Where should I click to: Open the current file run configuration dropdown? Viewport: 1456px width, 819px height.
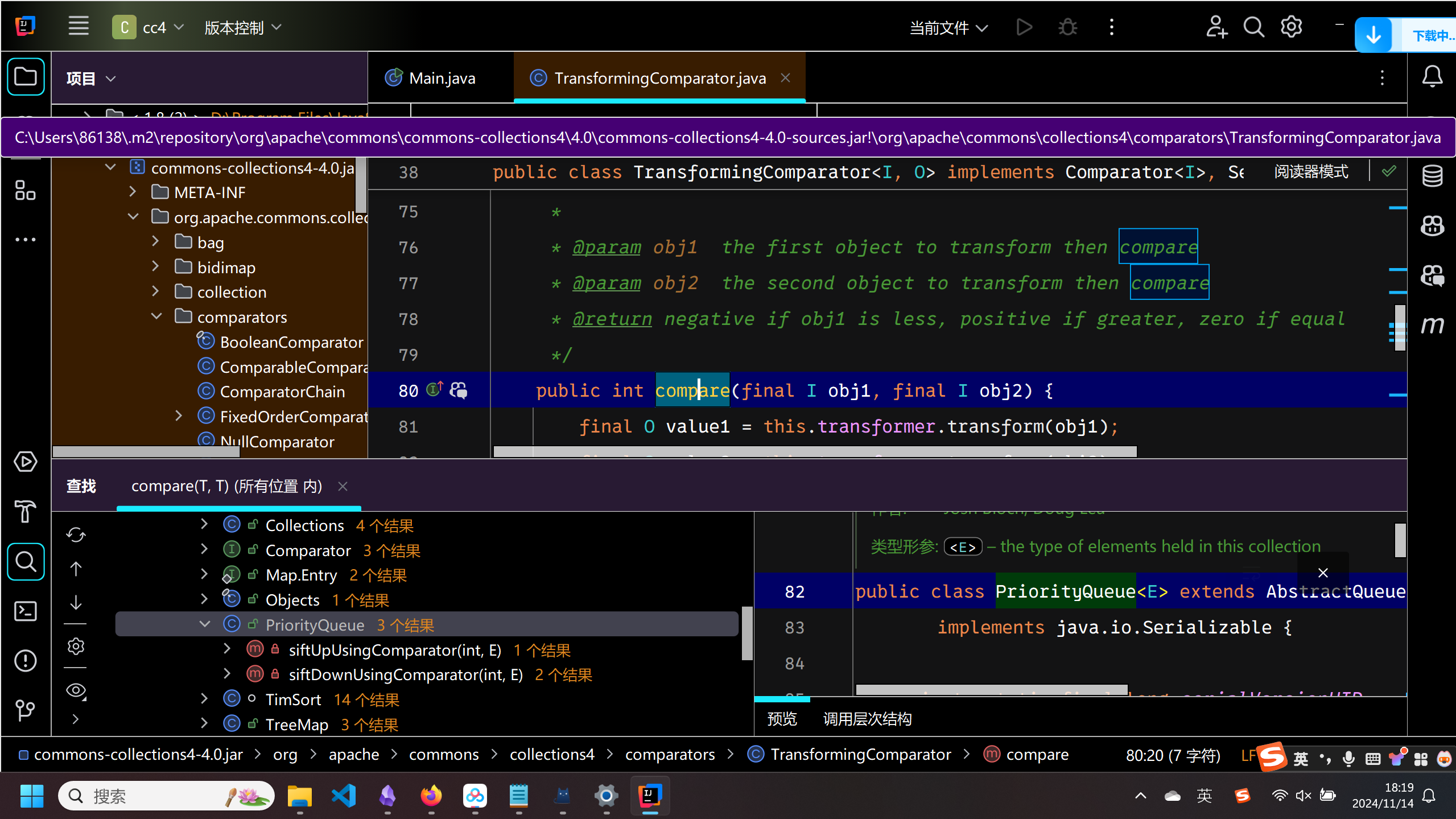[948, 27]
